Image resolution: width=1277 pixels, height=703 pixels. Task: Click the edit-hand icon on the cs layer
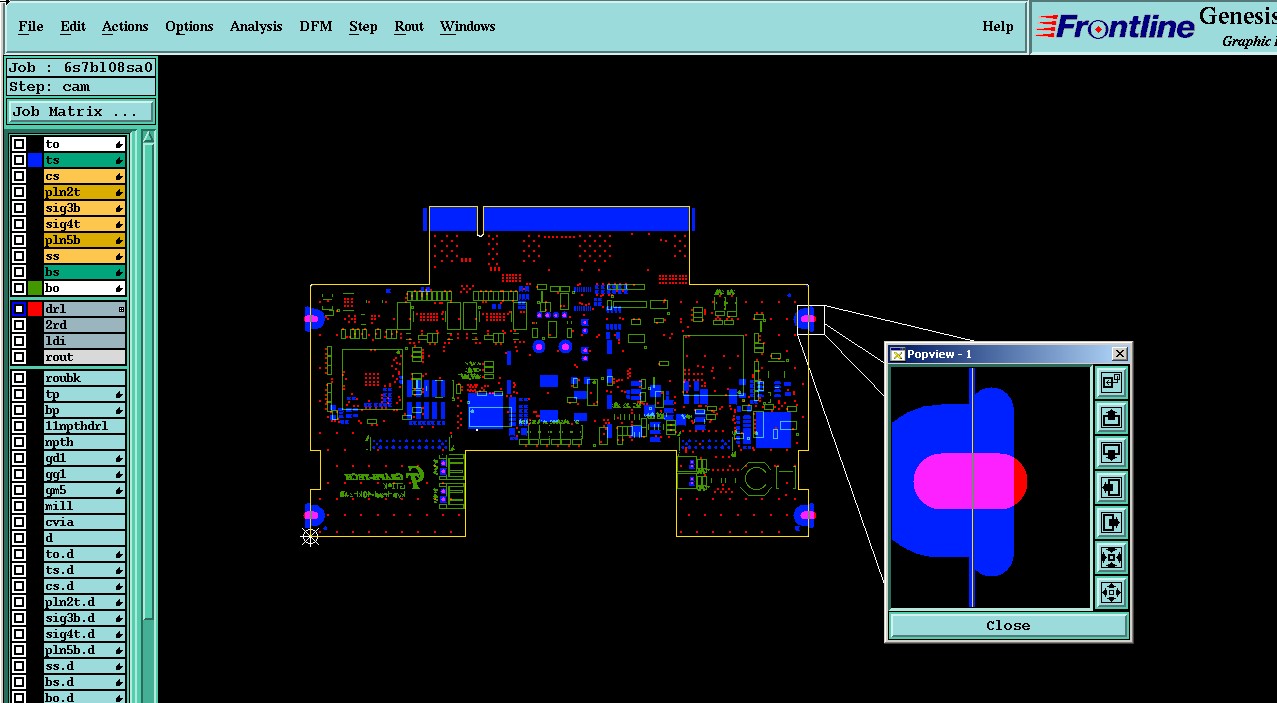pos(119,176)
